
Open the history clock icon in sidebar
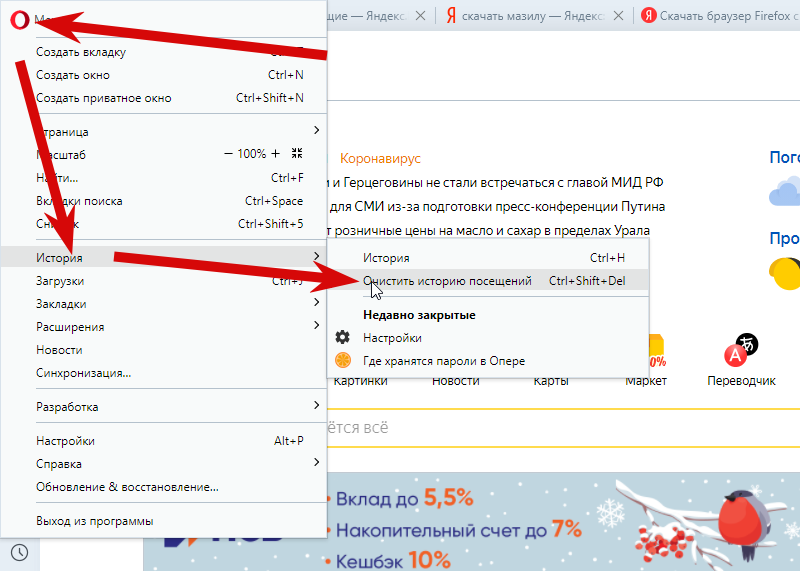point(19,553)
